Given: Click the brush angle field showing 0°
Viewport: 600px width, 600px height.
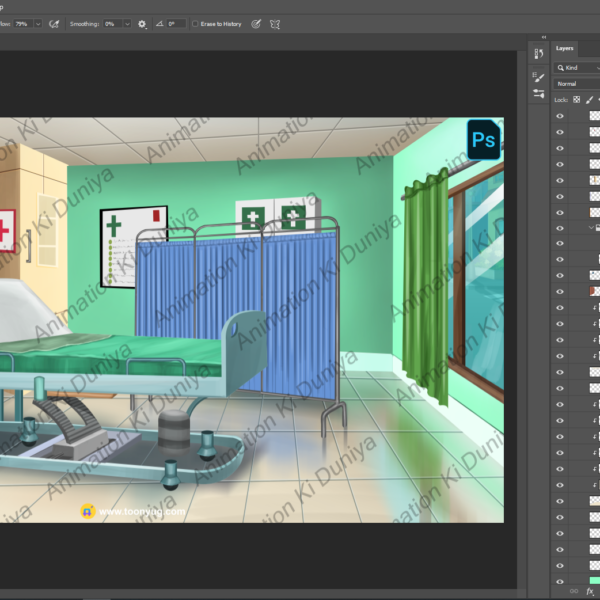Looking at the screenshot, I should point(176,24).
